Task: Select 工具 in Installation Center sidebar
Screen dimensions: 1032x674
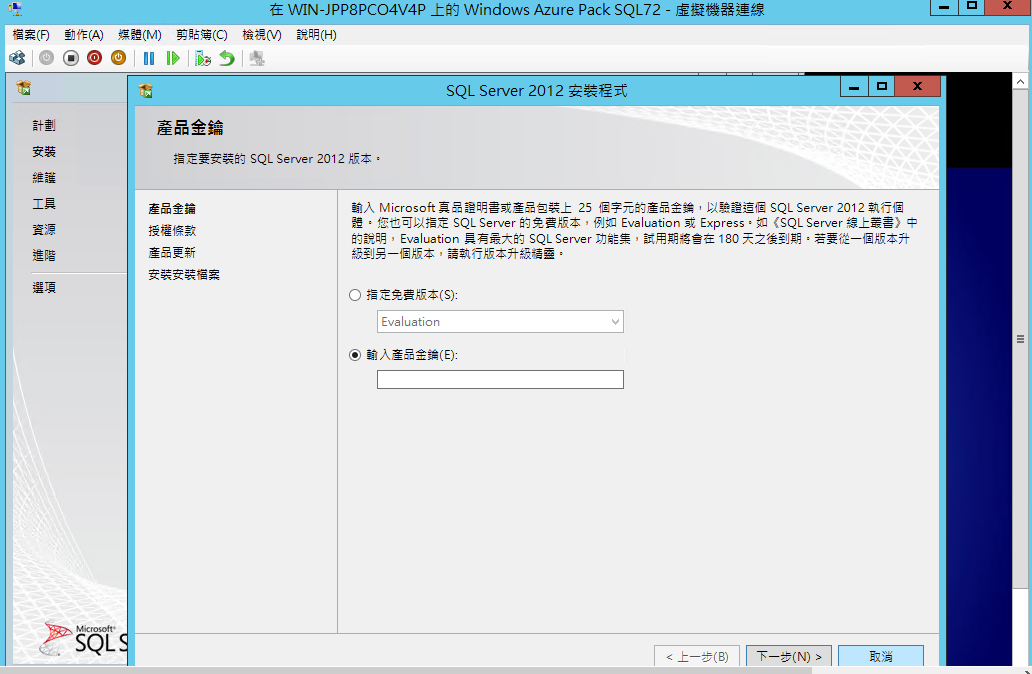Action: pos(44,203)
